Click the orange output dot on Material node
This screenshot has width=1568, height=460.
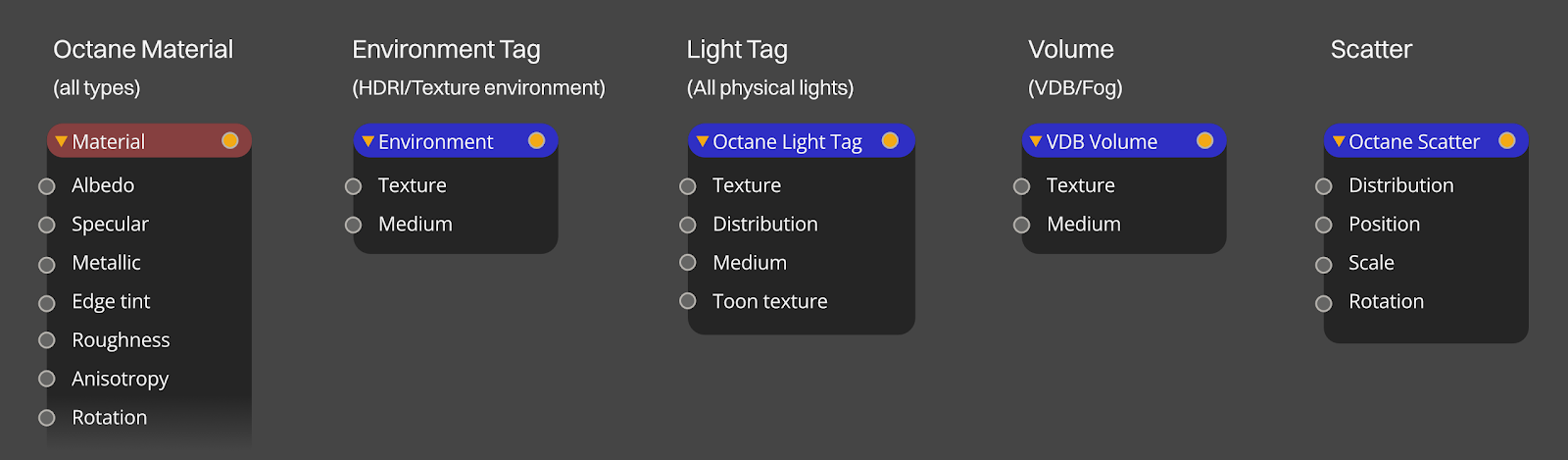click(x=230, y=140)
